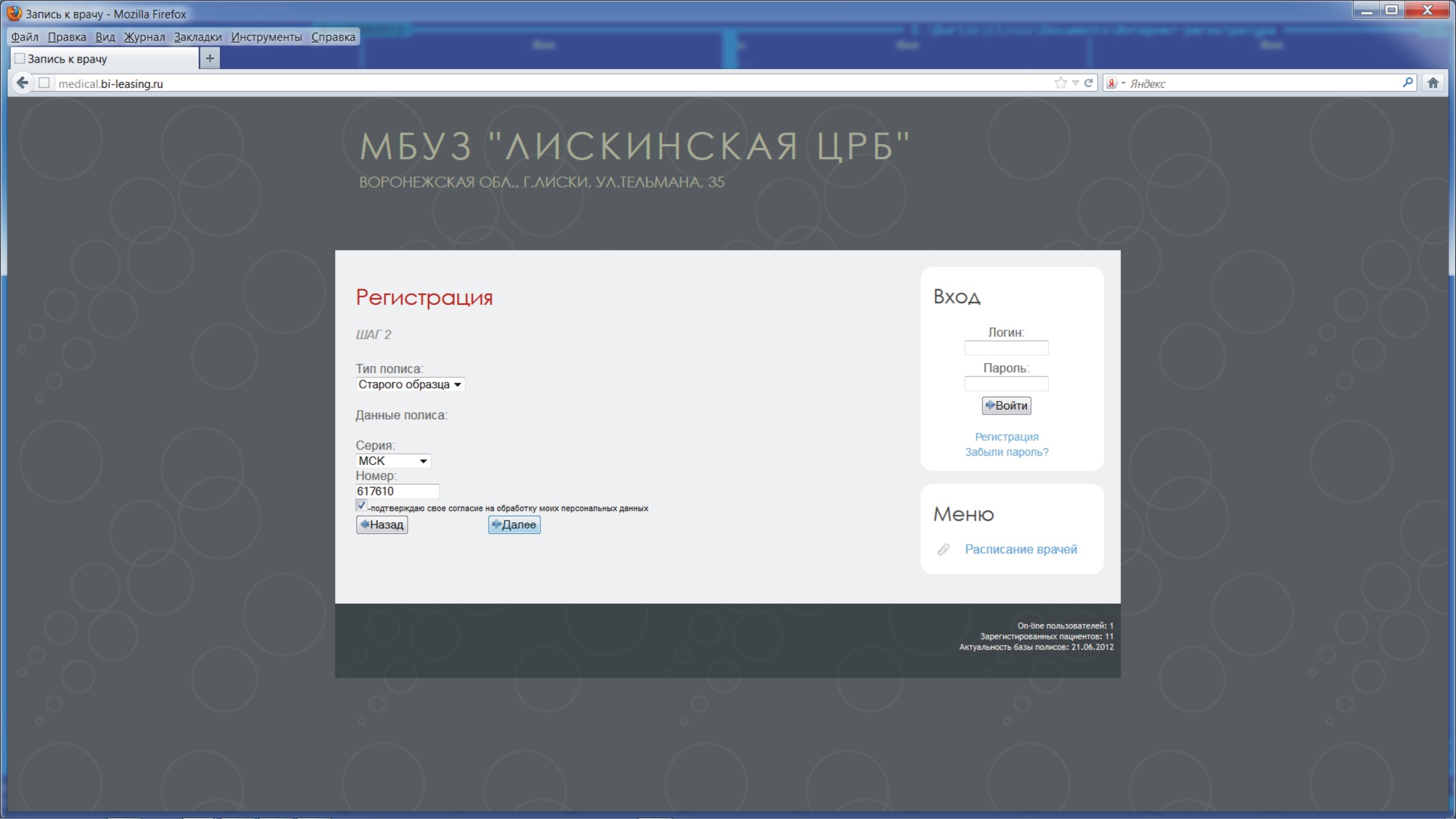The height and width of the screenshot is (819, 1456).
Task: Focus the Логин input field
Action: (x=1007, y=348)
